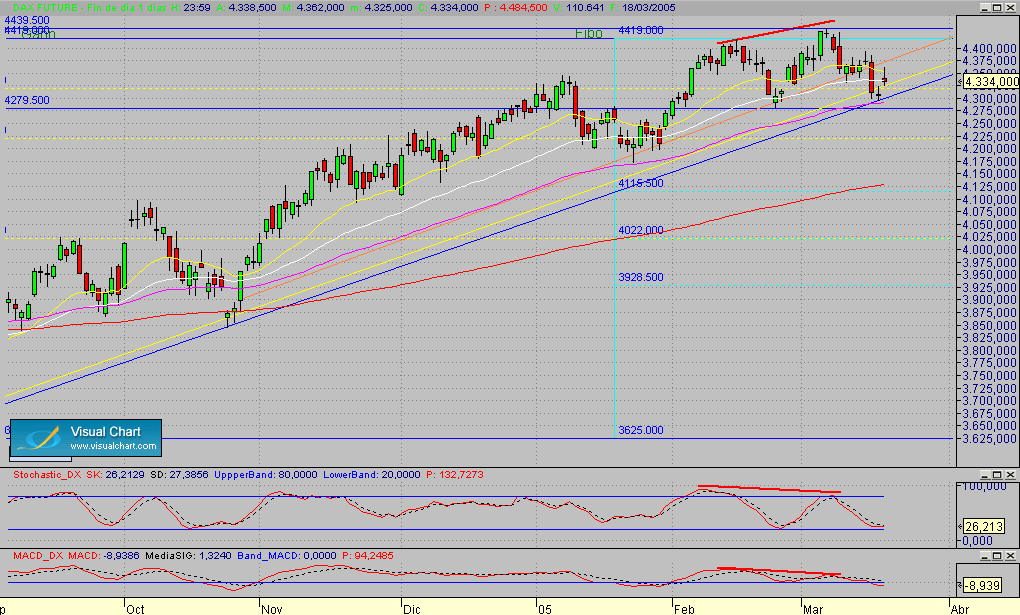Viewport: 1020px width, 615px height.
Task: Select the top level label '4439.500'
Action: [x=27, y=21]
